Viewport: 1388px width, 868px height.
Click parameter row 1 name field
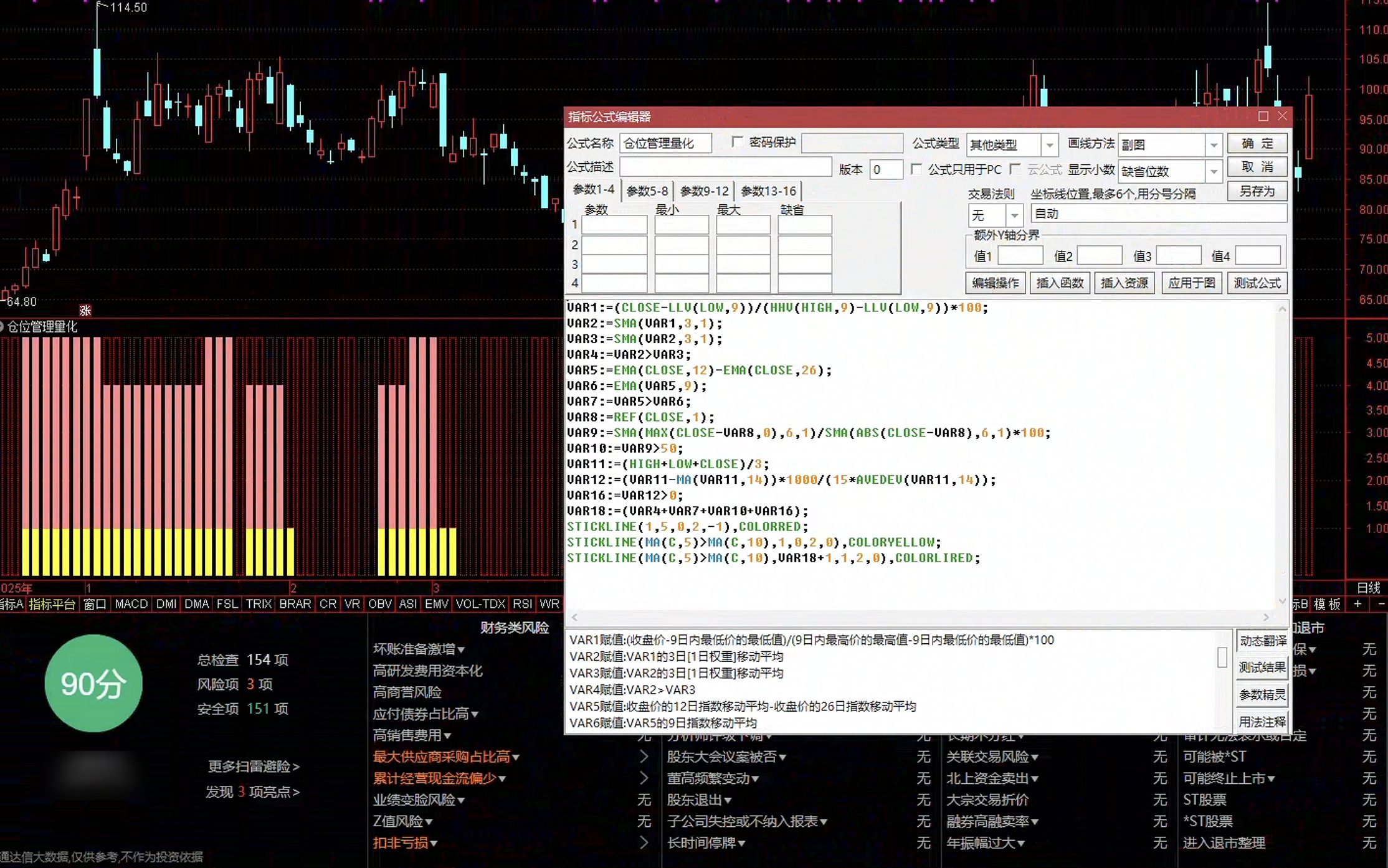click(614, 225)
